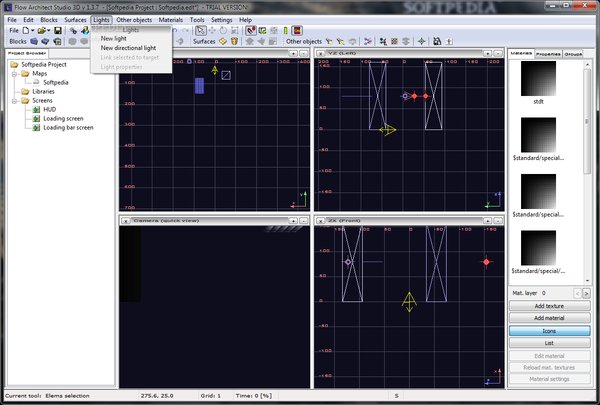This screenshot has width=600, height=405.
Task: Click the first Surfaces toolbar icon
Action: point(222,42)
